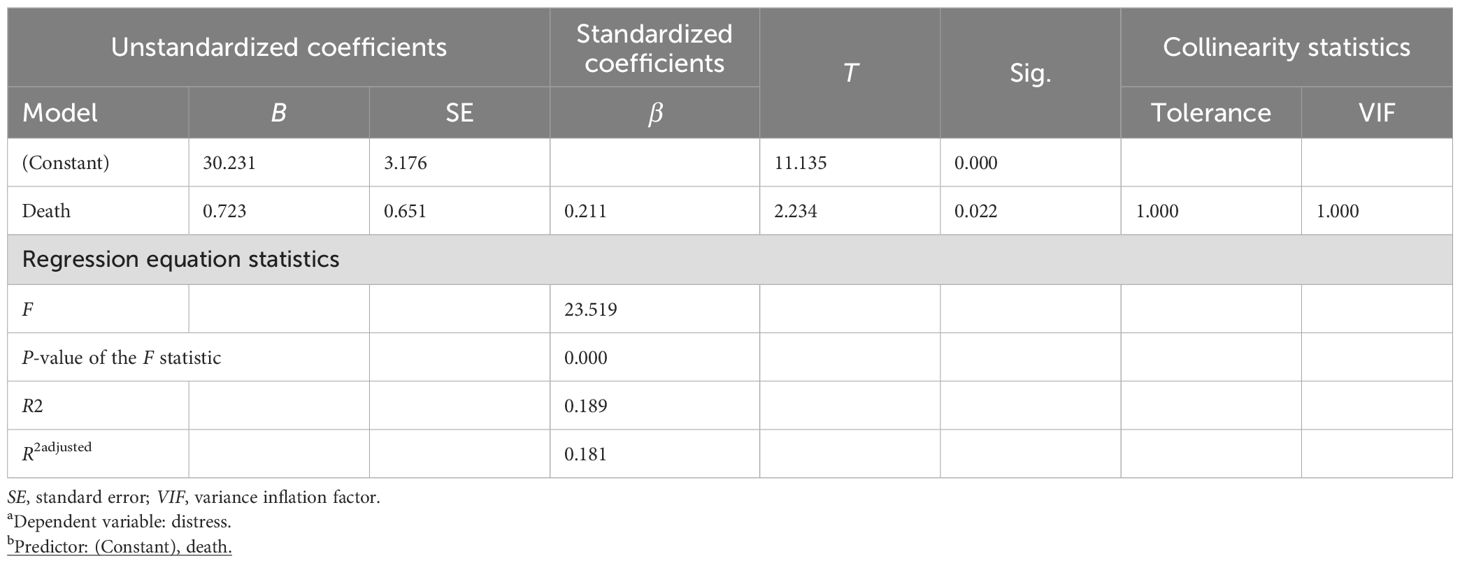Click the "Sig." column header
The width and height of the screenshot is (1460, 563).
pyautogui.click(x=1030, y=74)
